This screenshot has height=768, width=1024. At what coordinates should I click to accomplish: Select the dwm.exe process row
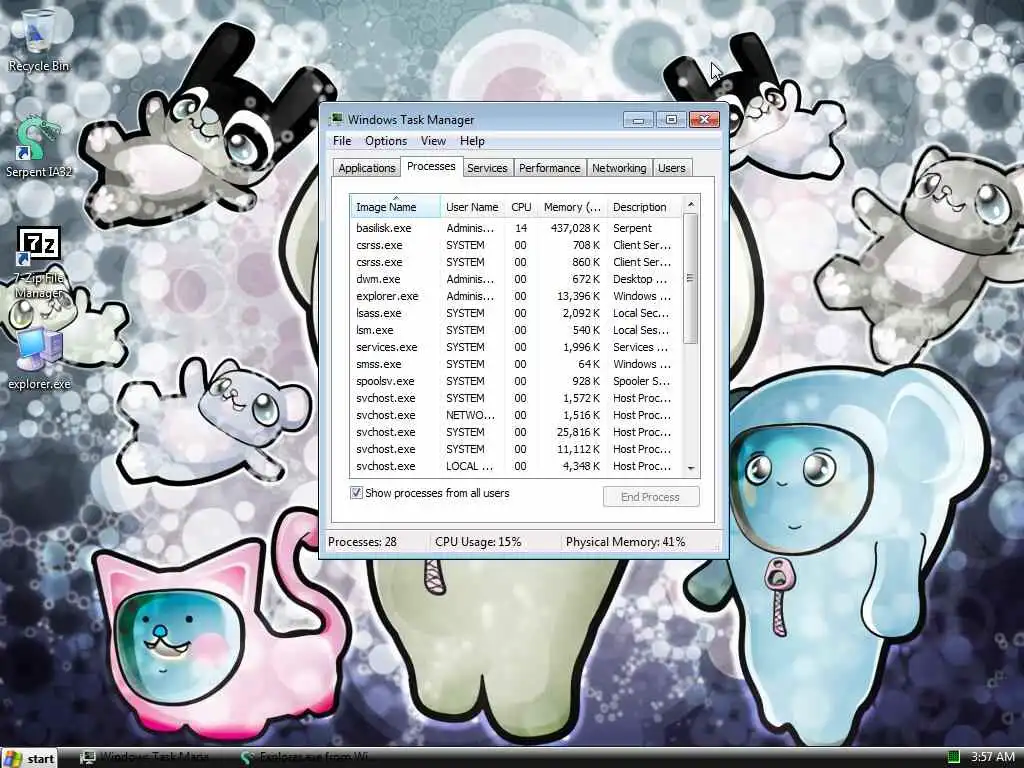tap(516, 279)
